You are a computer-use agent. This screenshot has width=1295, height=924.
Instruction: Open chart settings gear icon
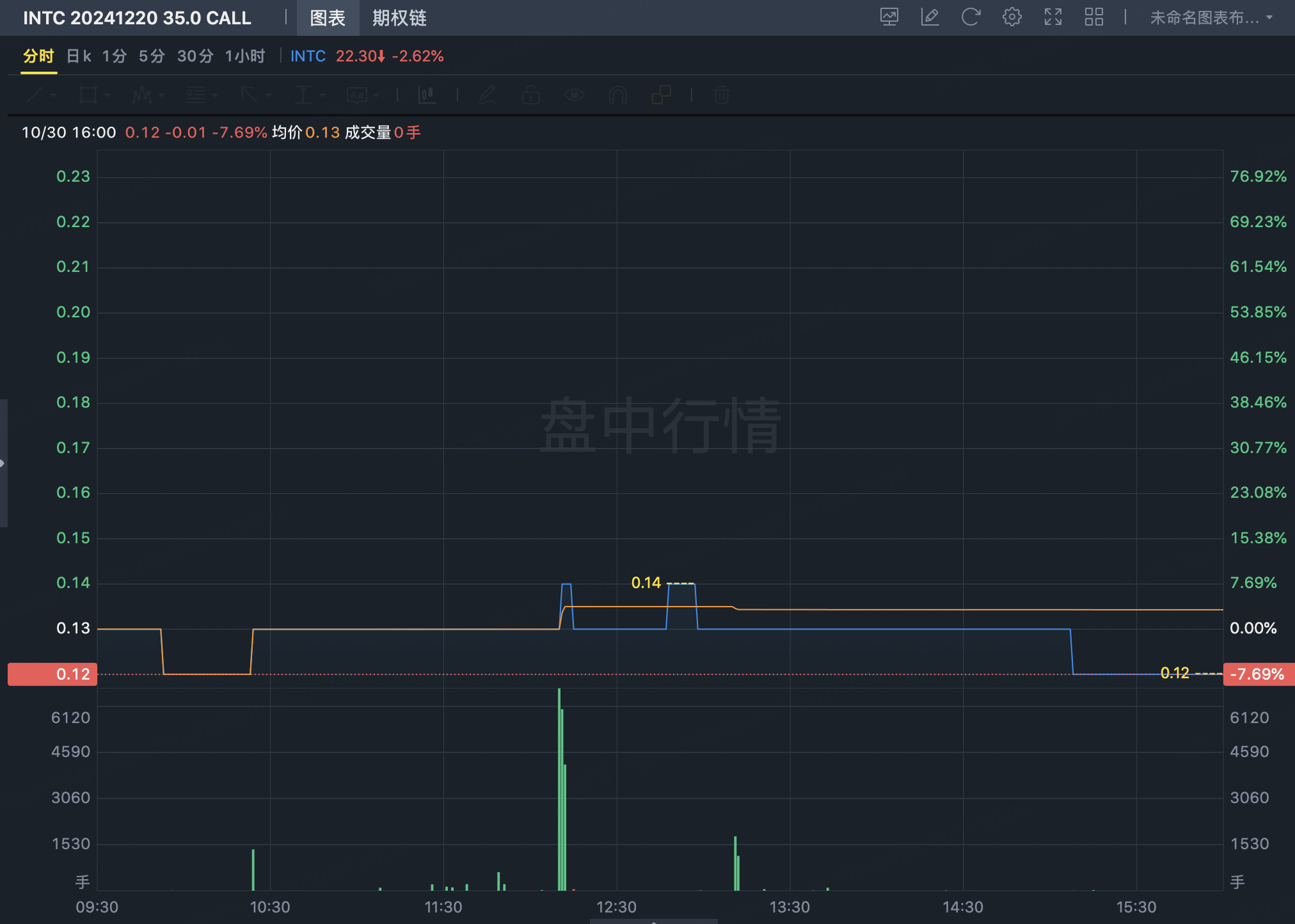tap(1012, 17)
